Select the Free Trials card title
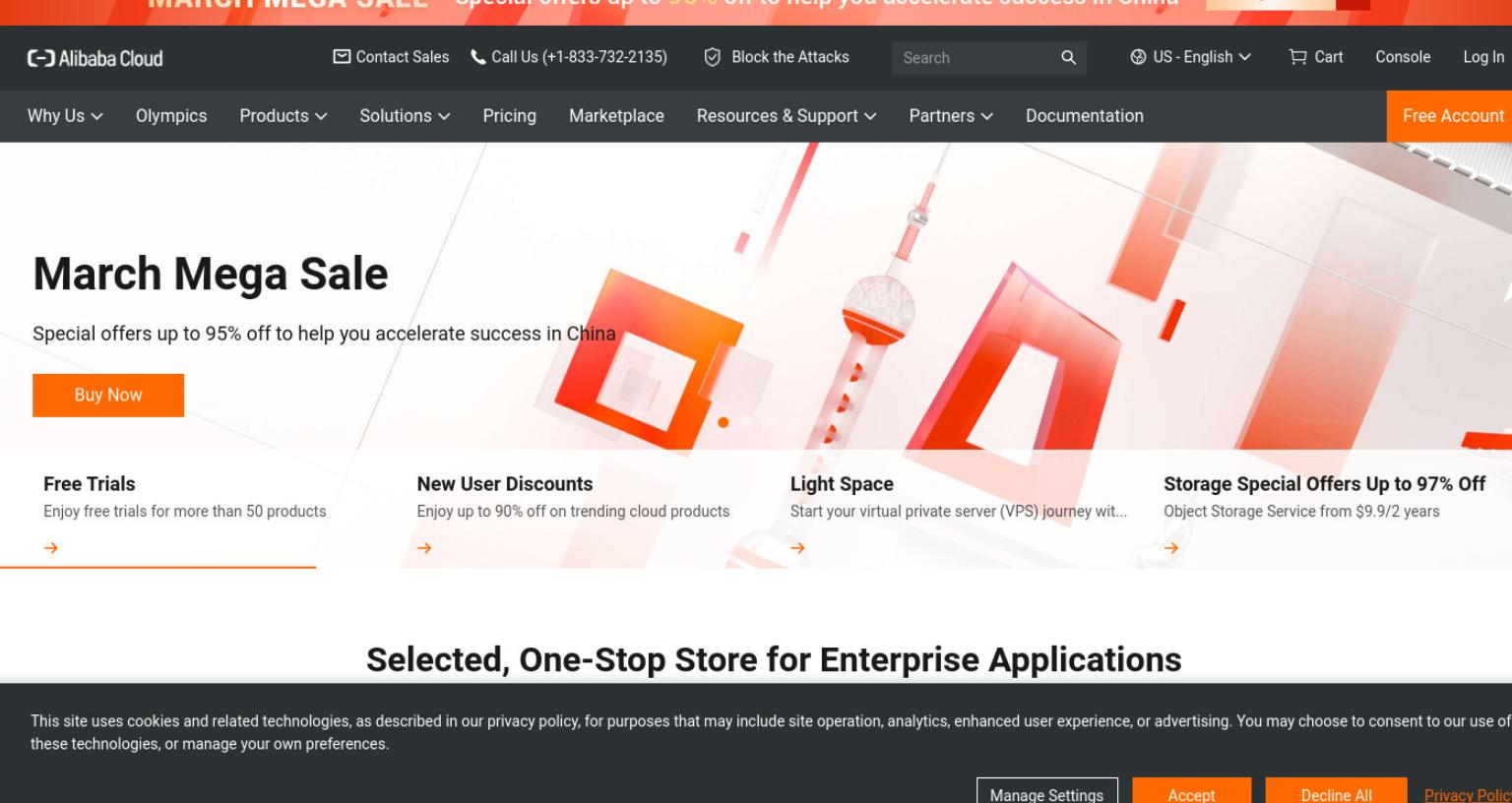This screenshot has width=1512, height=803. pos(90,484)
